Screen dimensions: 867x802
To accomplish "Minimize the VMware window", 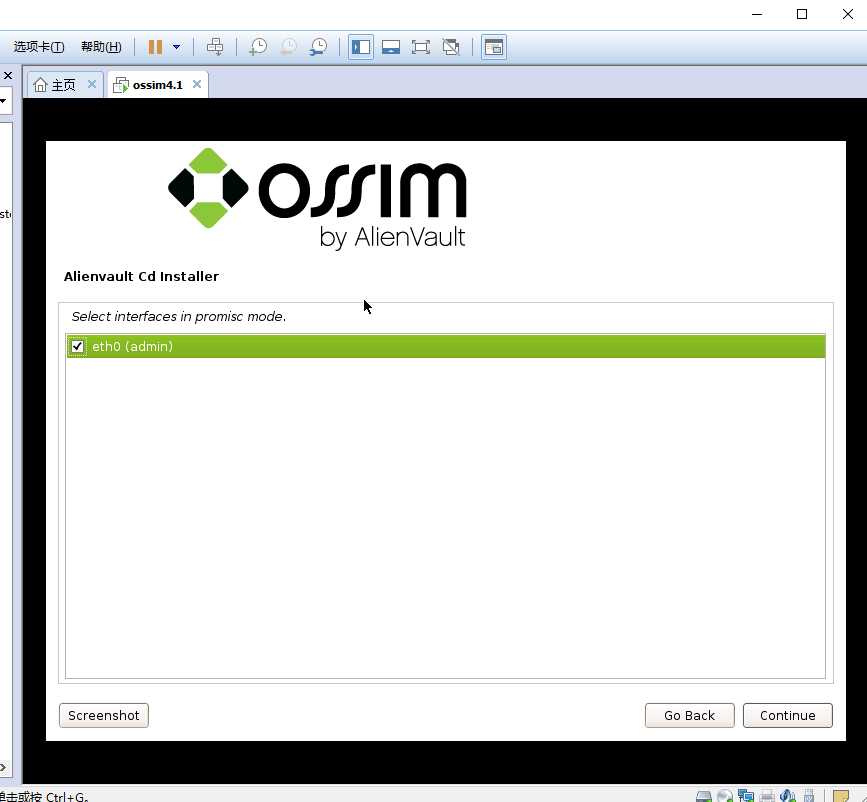I will (x=757, y=14).
